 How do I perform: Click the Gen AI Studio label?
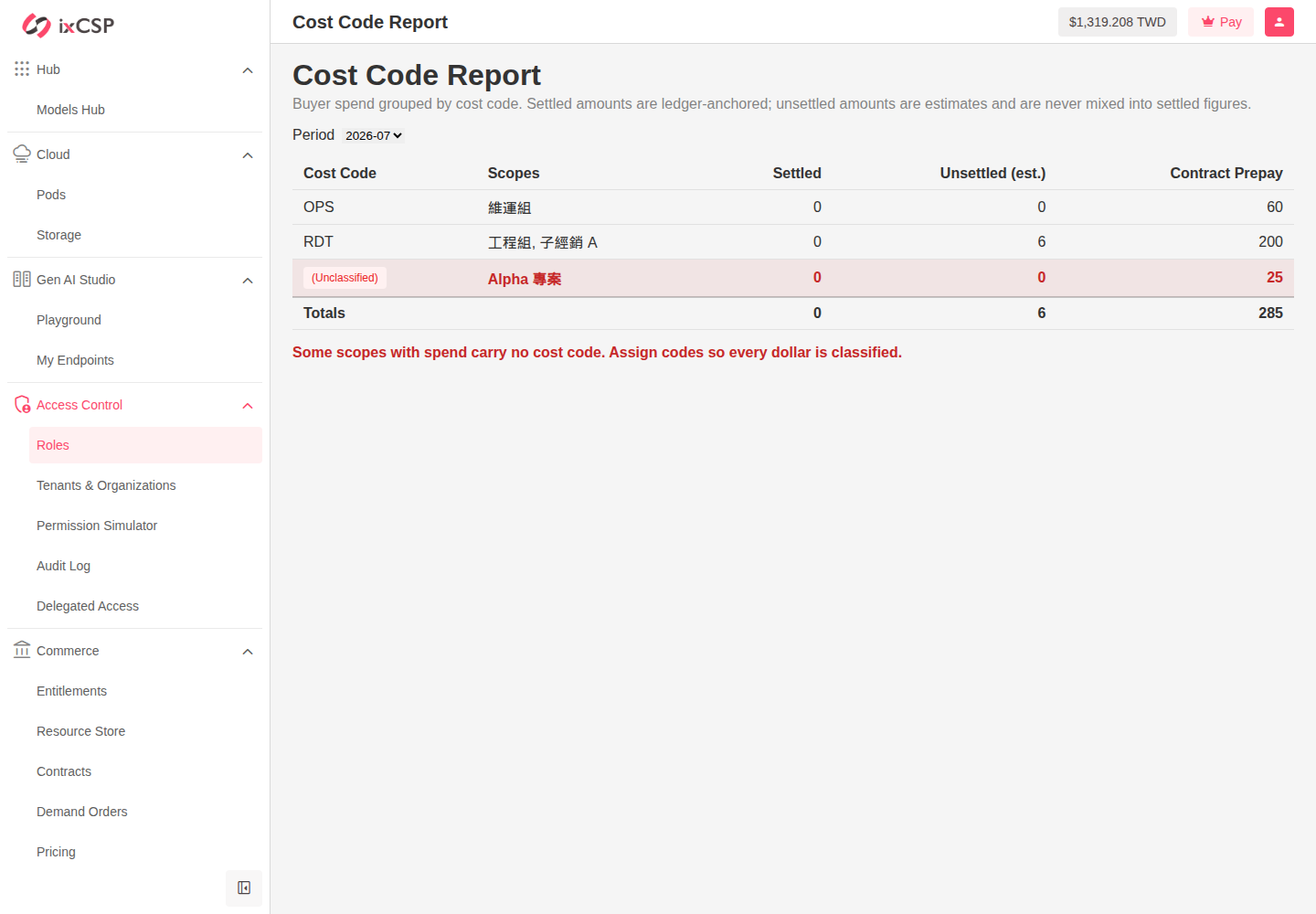tap(76, 280)
